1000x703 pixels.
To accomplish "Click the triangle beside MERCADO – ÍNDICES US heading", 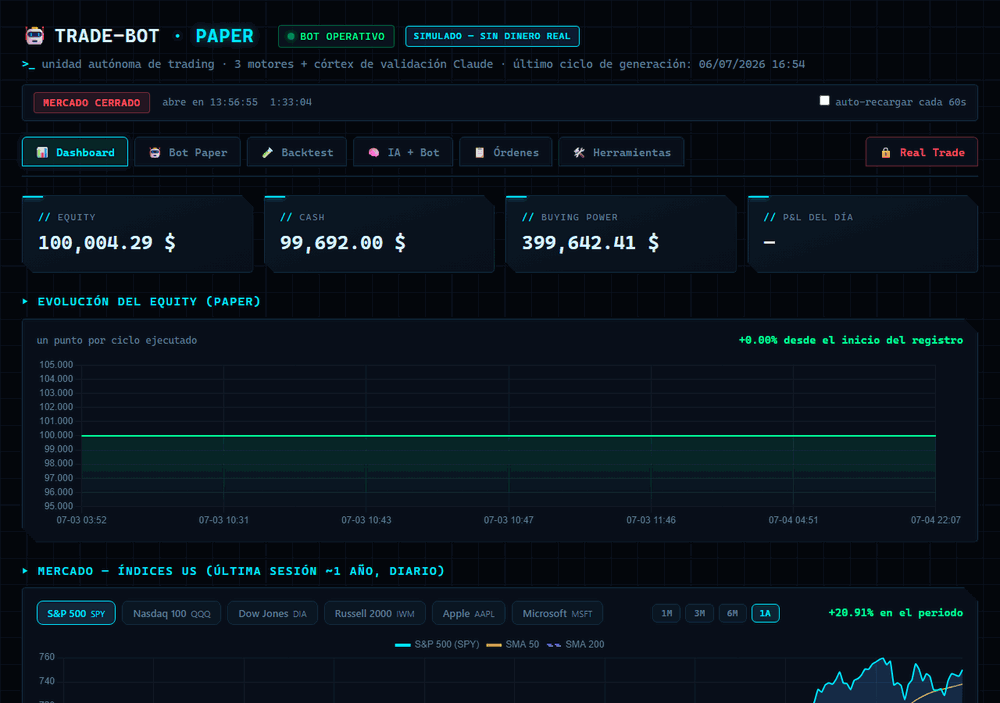I will pyautogui.click(x=26, y=571).
